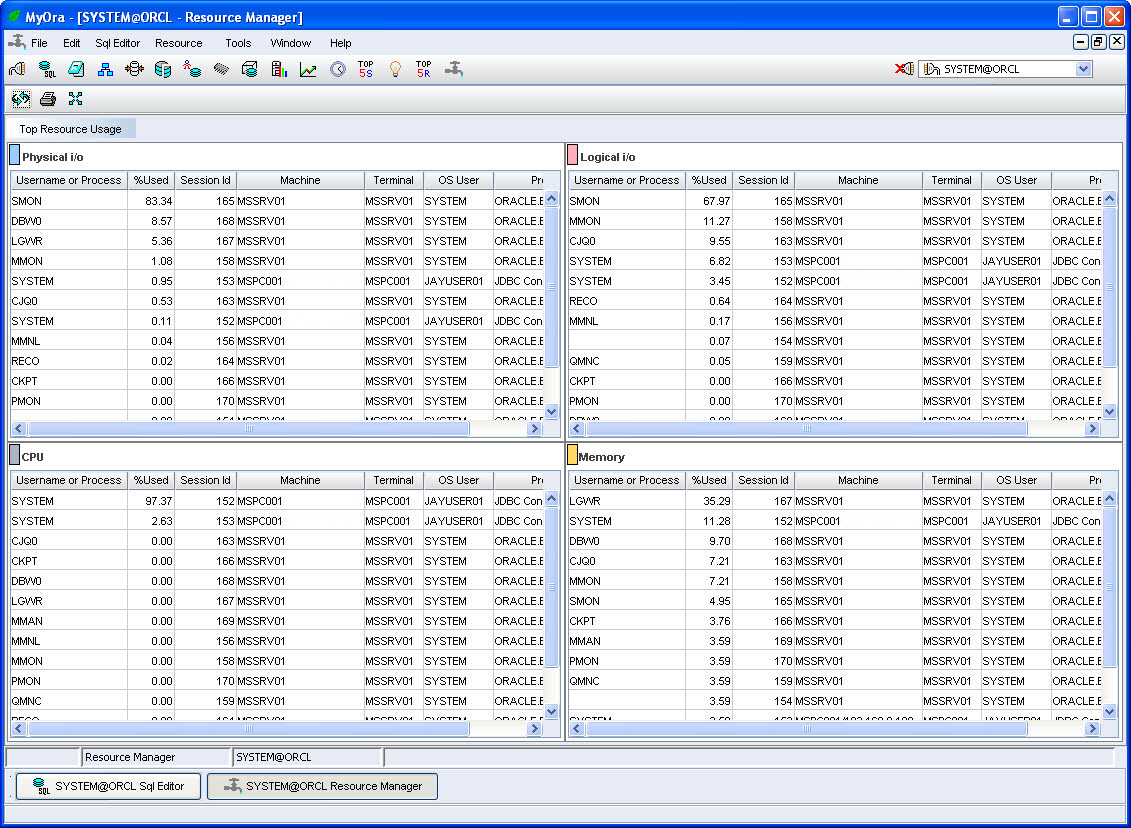Viewport: 1131px width, 828px height.
Task: Restore the inner document window
Action: coord(1099,42)
